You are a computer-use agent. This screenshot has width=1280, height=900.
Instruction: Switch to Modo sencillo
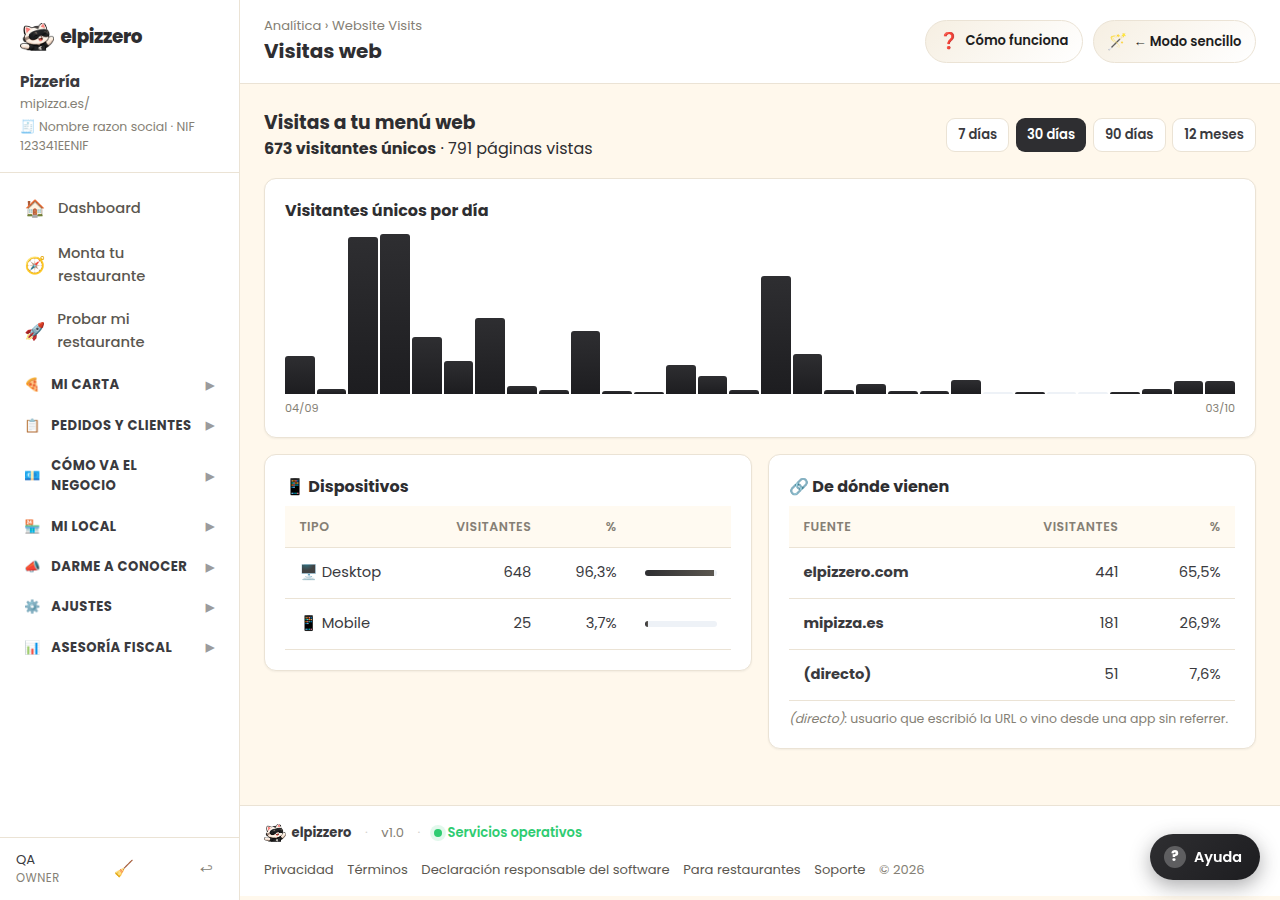coord(1174,42)
